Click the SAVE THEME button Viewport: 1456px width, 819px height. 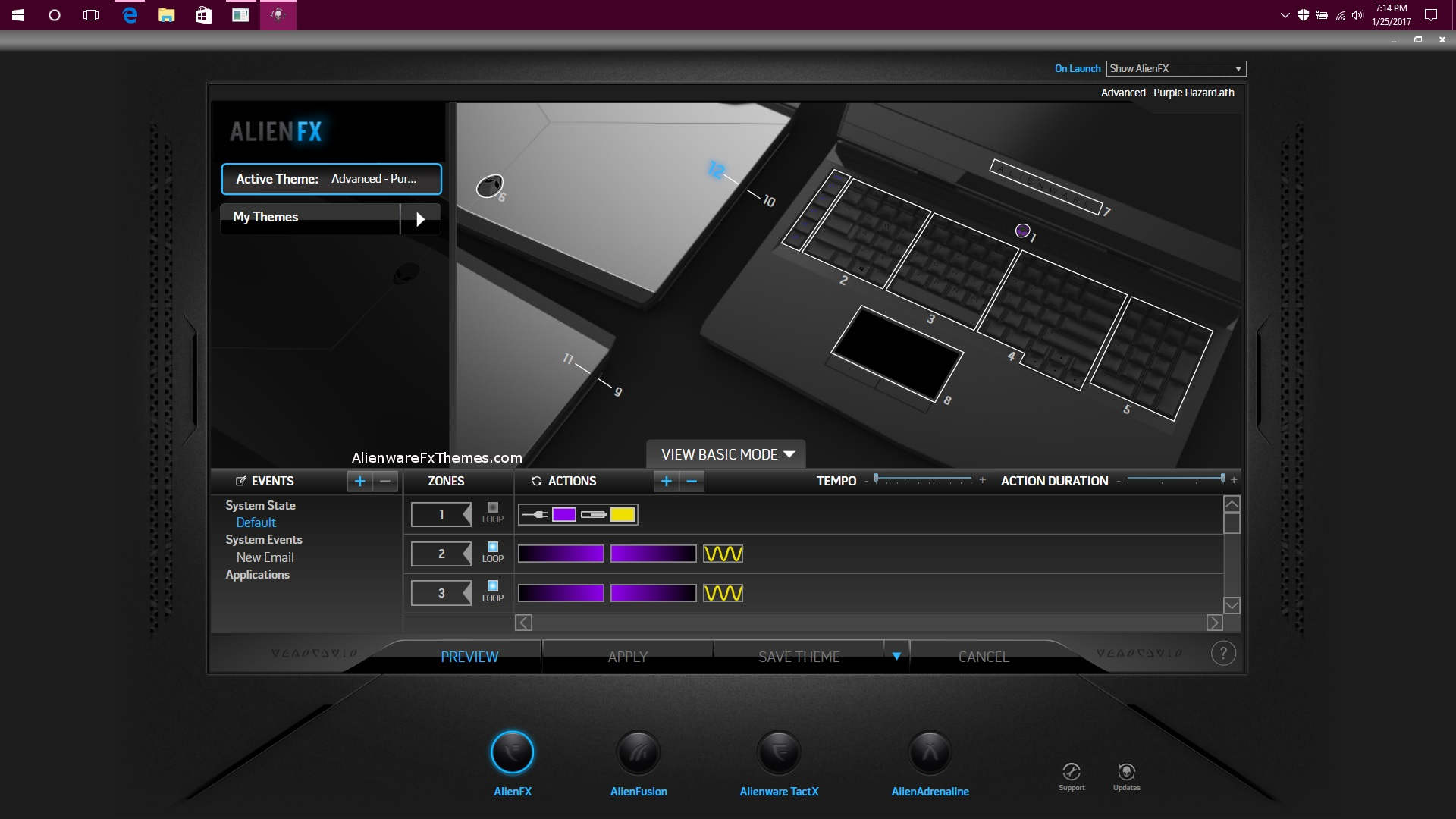click(x=799, y=657)
